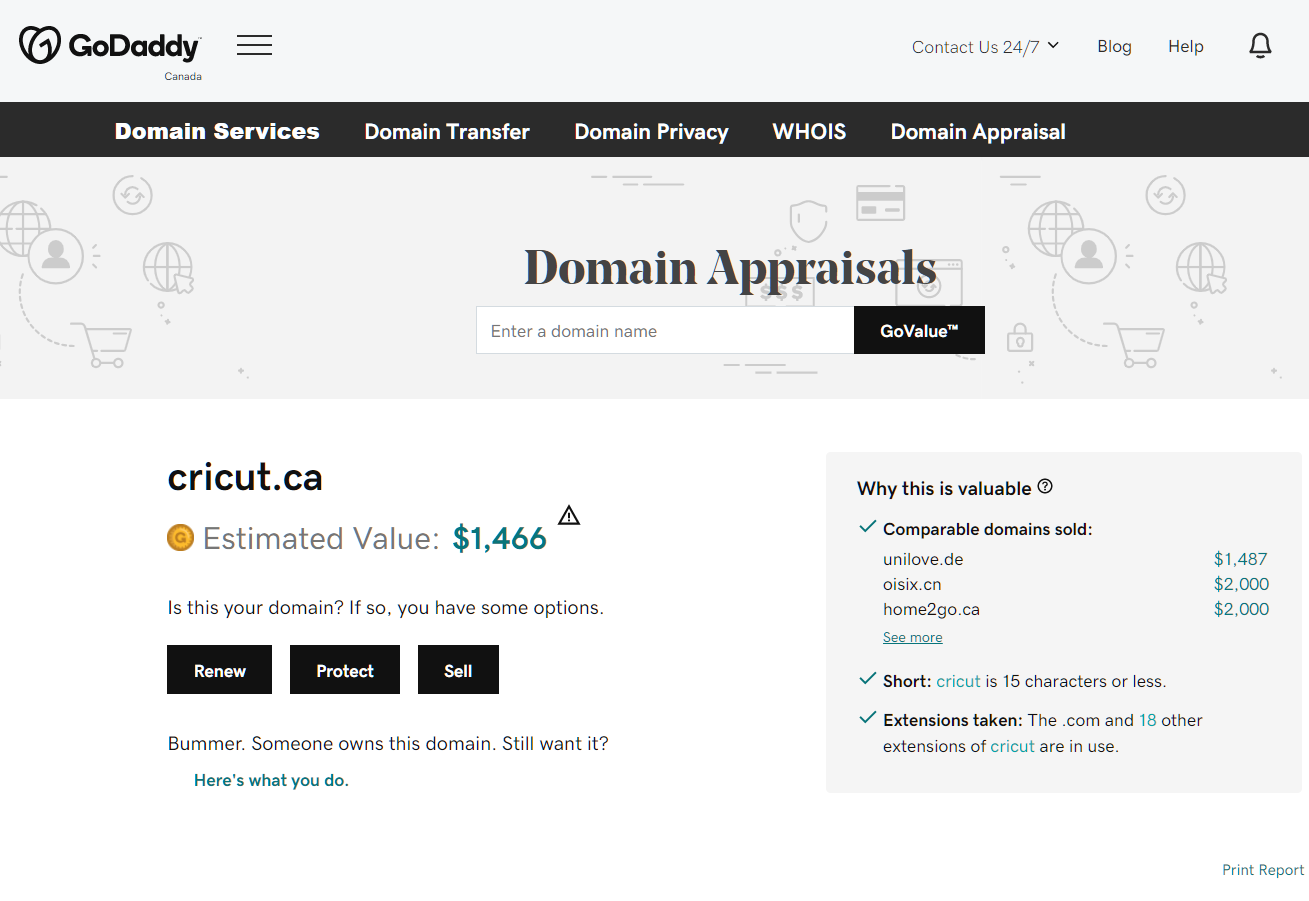This screenshot has height=901, width=1309.
Task: Open the help icon beside Why this is valuable
Action: coord(1045,487)
